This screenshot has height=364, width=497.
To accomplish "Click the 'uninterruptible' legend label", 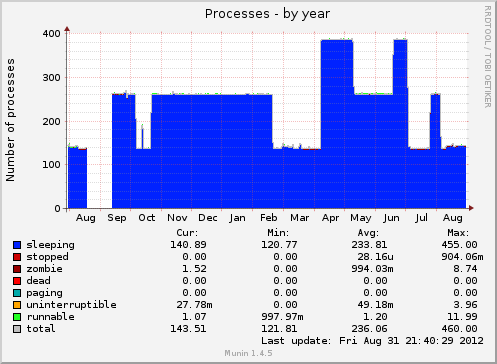I will 71,305.
